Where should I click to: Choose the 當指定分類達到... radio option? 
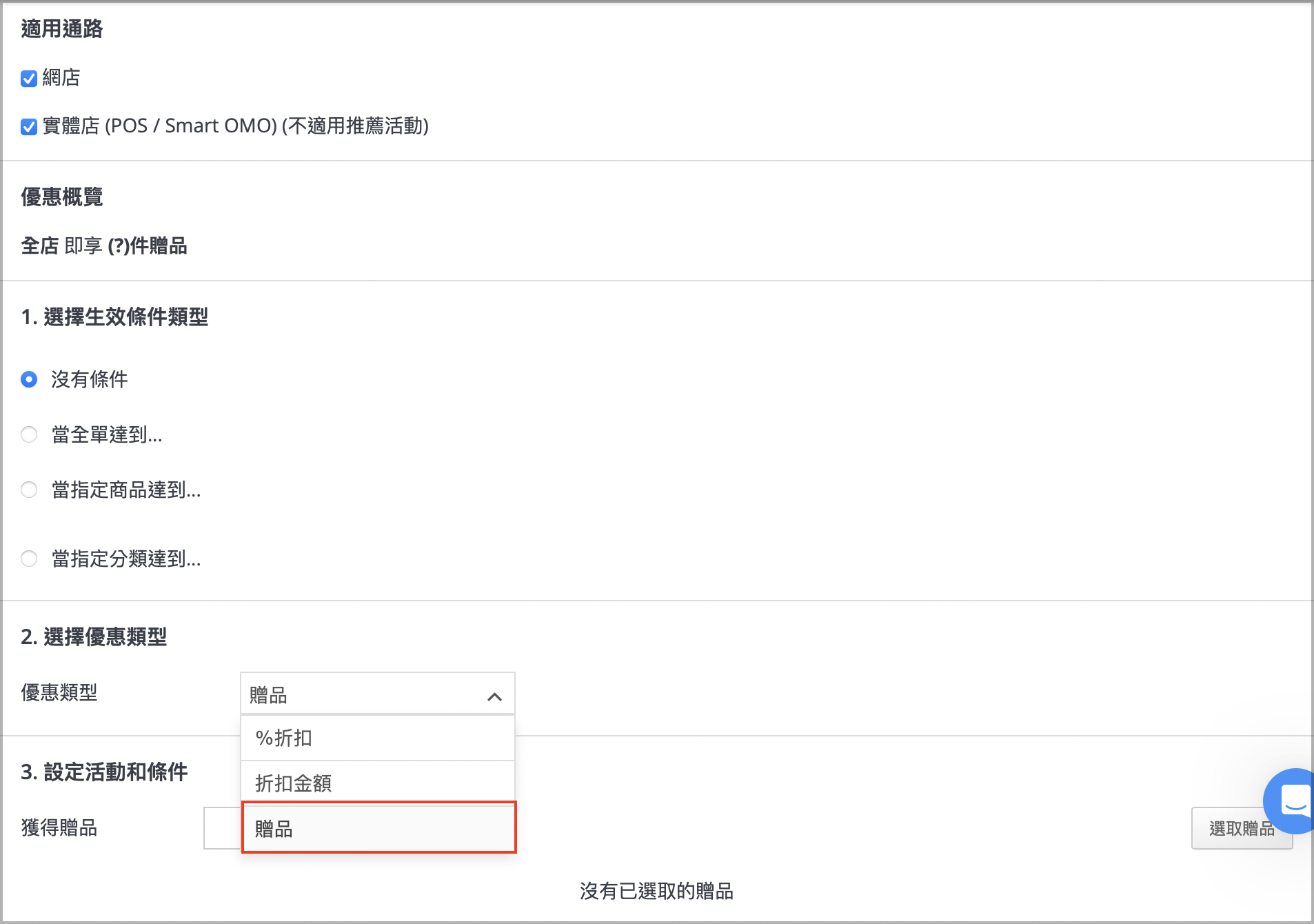coord(29,559)
